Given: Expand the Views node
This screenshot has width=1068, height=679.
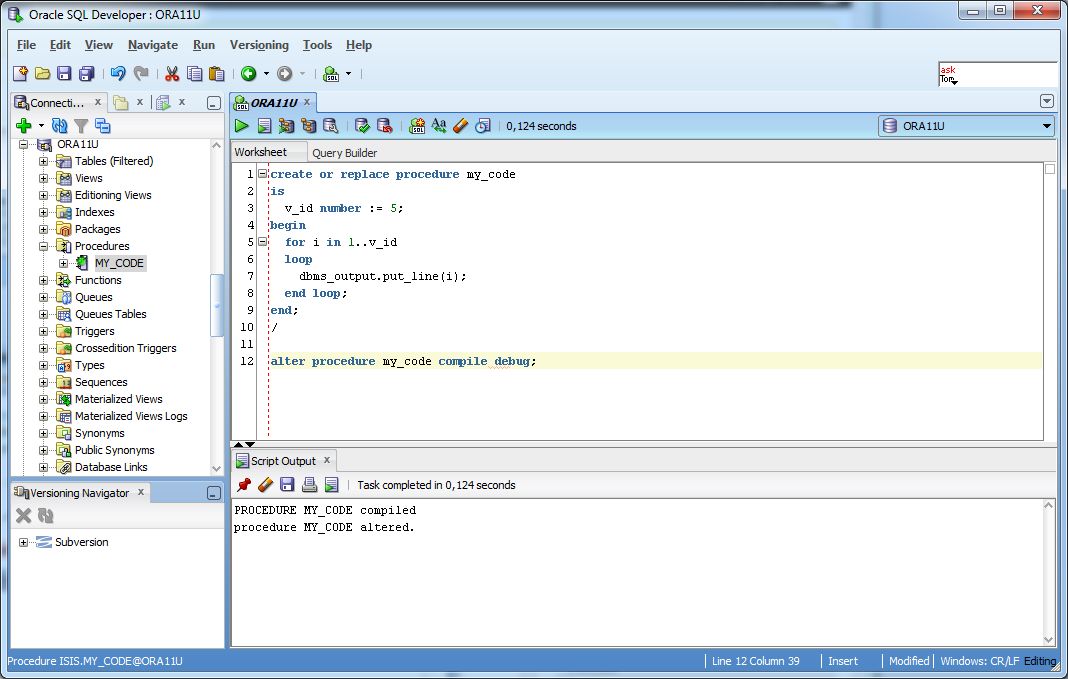Looking at the screenshot, I should pyautogui.click(x=44, y=178).
